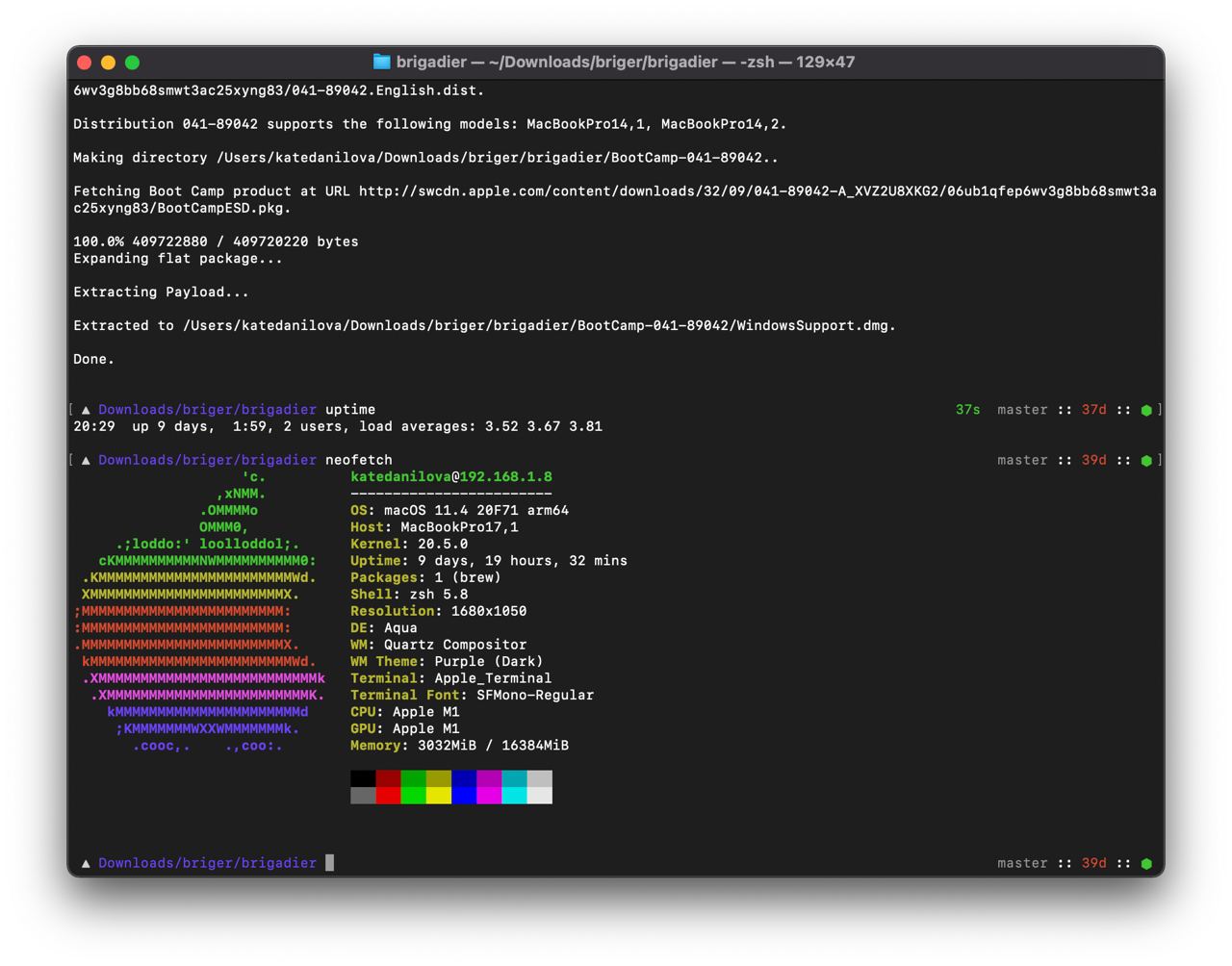
Task: Click the 'Terminal Font: SFMono-Regular' line
Action: tap(472, 696)
